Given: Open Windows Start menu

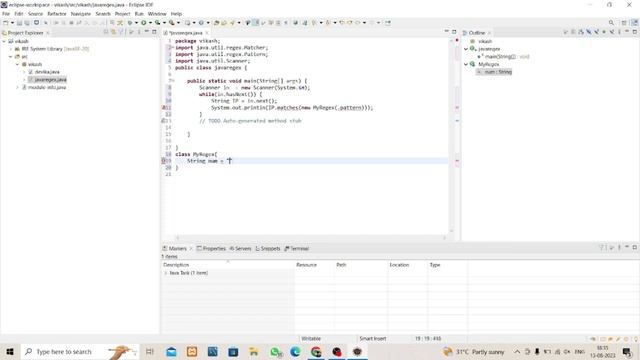Looking at the screenshot, I should click(10, 351).
